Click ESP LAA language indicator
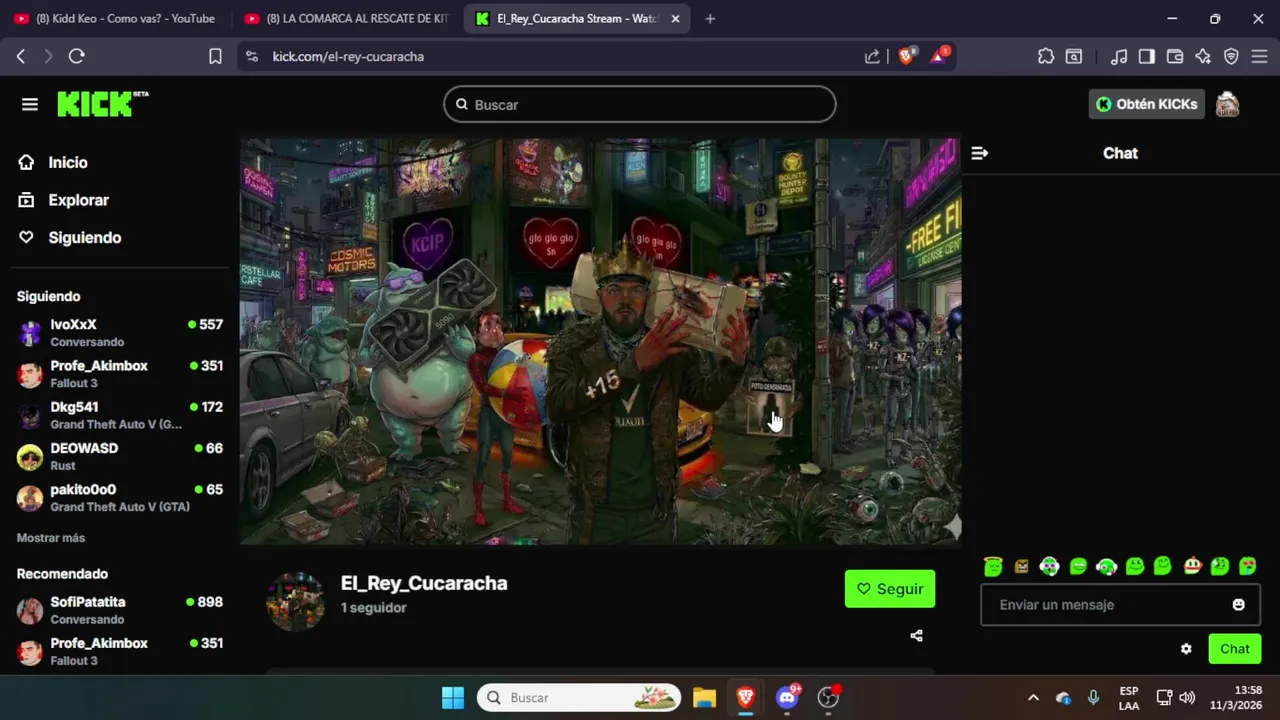Viewport: 1280px width, 720px height. click(1129, 697)
